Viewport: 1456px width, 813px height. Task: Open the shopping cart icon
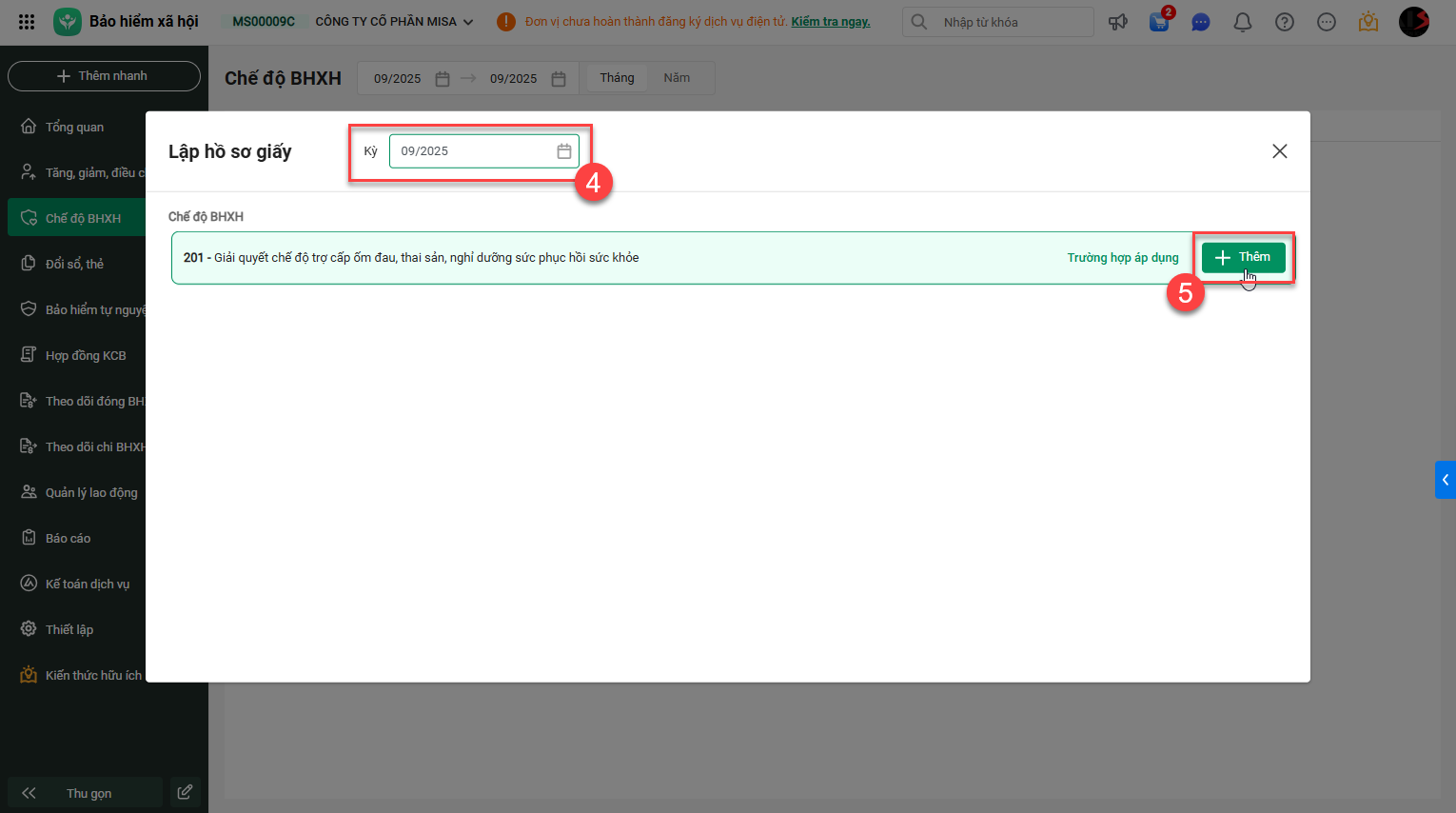point(1160,21)
